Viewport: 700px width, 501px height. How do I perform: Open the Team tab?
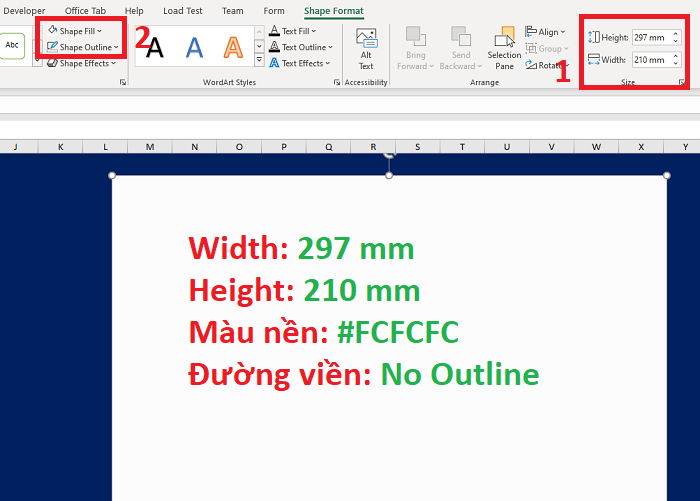(233, 11)
